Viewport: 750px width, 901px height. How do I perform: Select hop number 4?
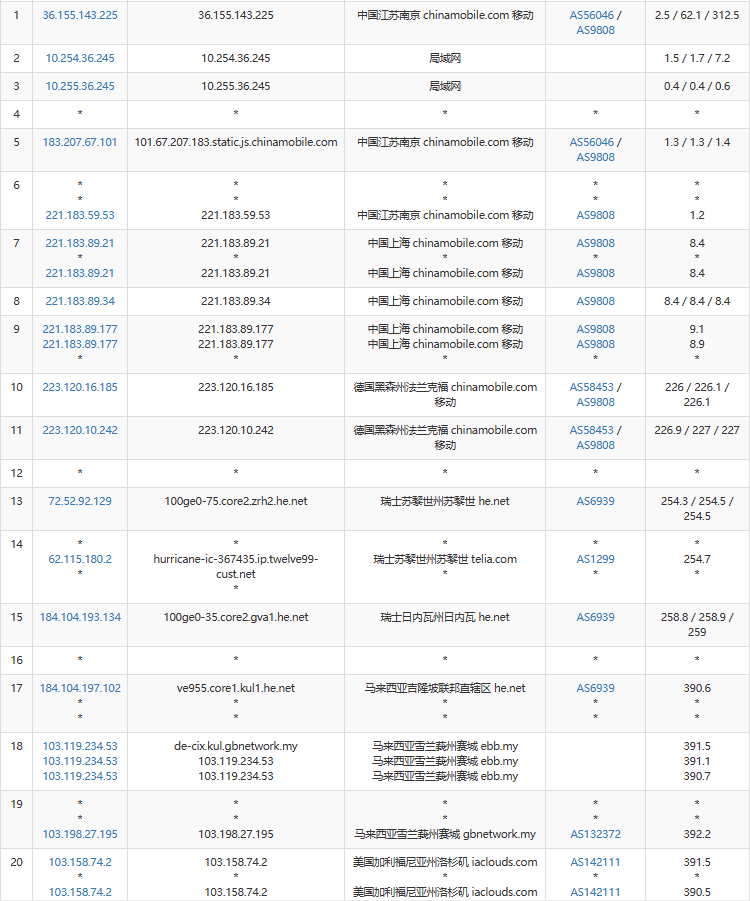click(x=17, y=114)
